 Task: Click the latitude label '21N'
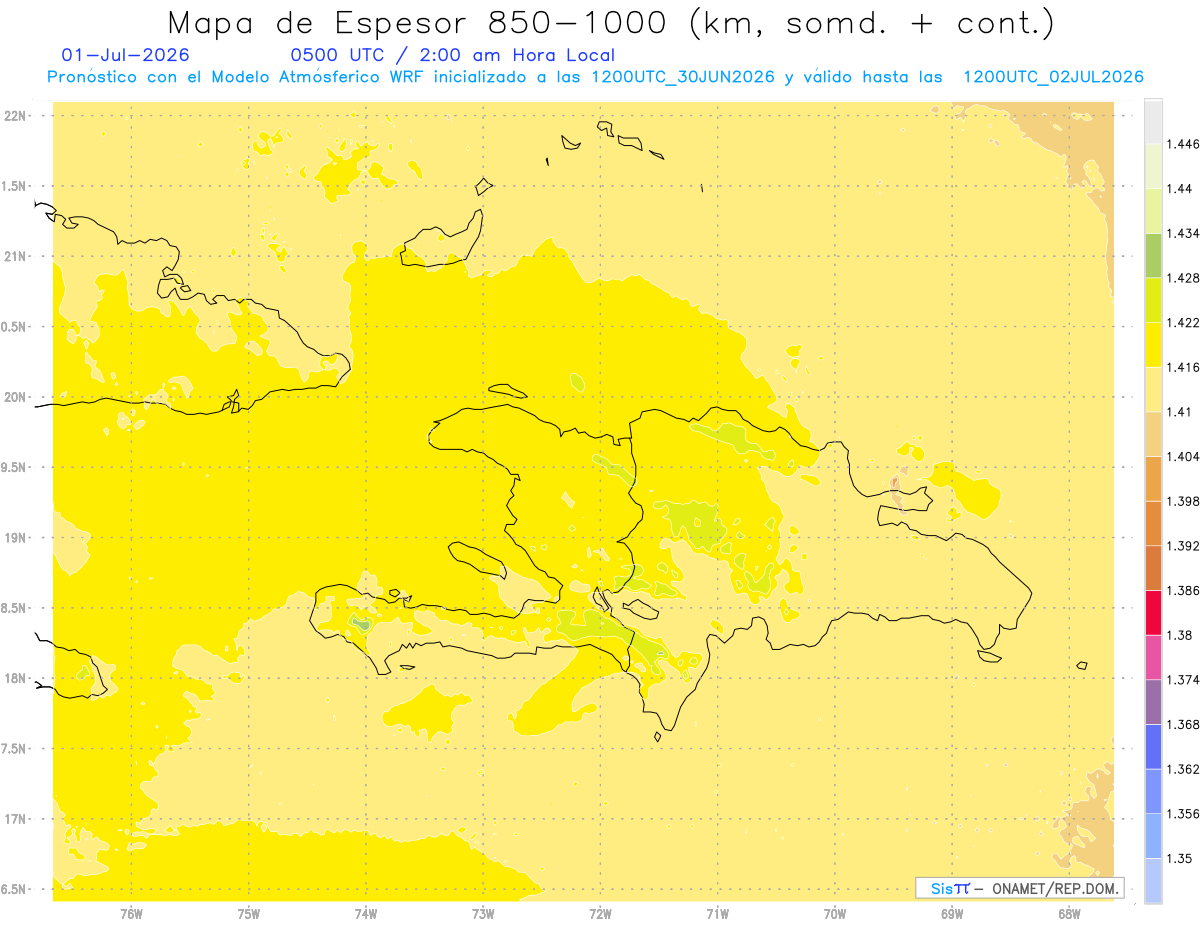click(x=15, y=256)
